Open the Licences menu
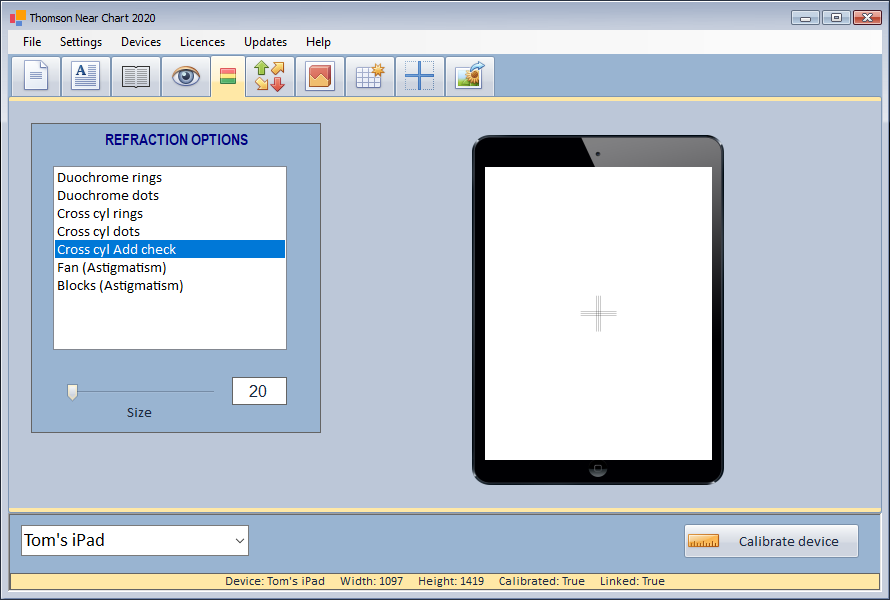 point(202,42)
